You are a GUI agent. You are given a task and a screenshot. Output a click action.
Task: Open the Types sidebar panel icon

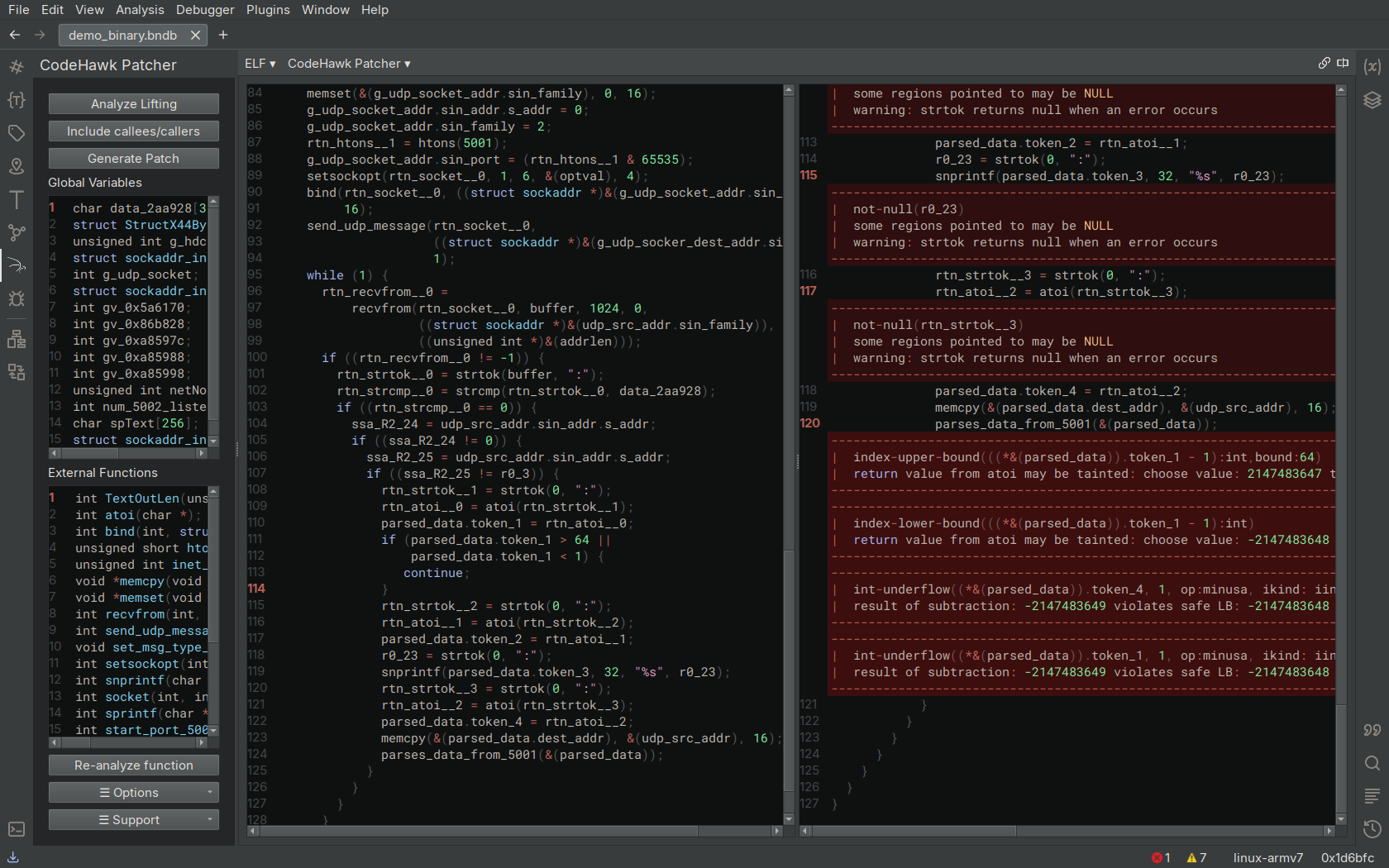point(17,100)
